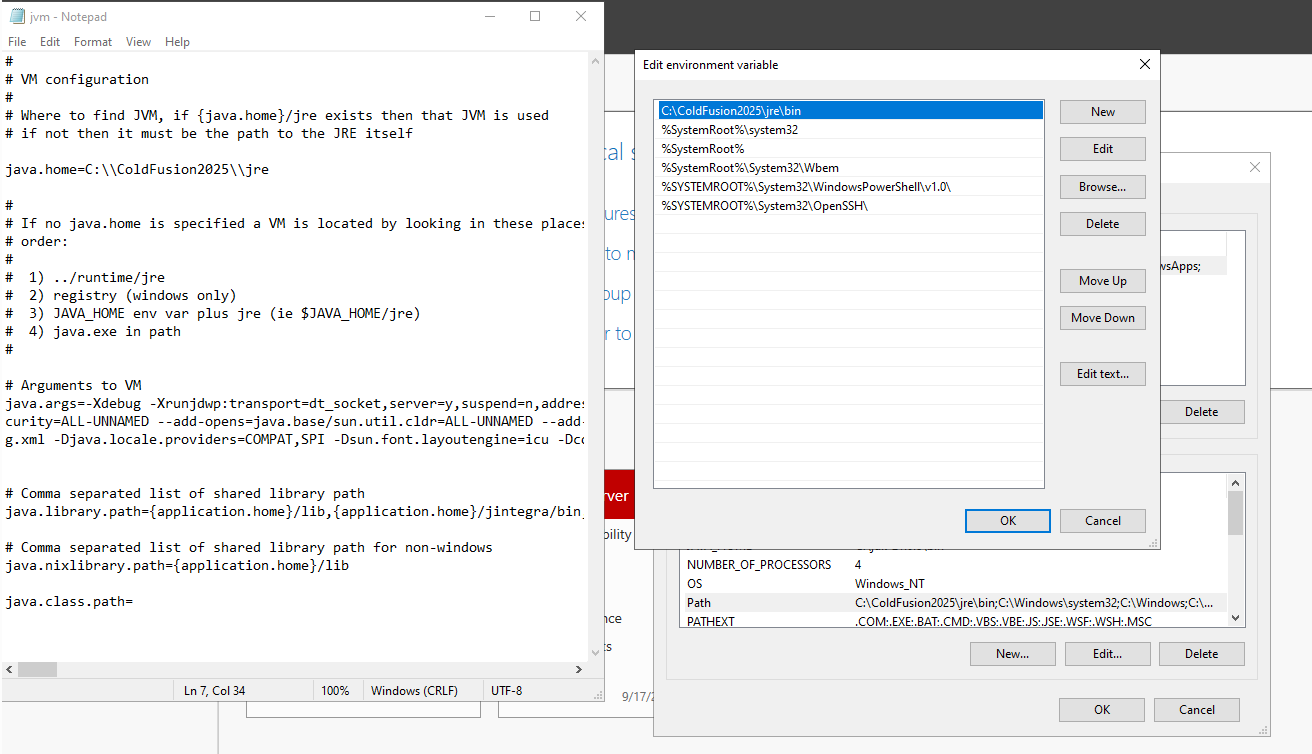
Task: Select the plain %SystemRoot% entry
Action: pos(849,149)
